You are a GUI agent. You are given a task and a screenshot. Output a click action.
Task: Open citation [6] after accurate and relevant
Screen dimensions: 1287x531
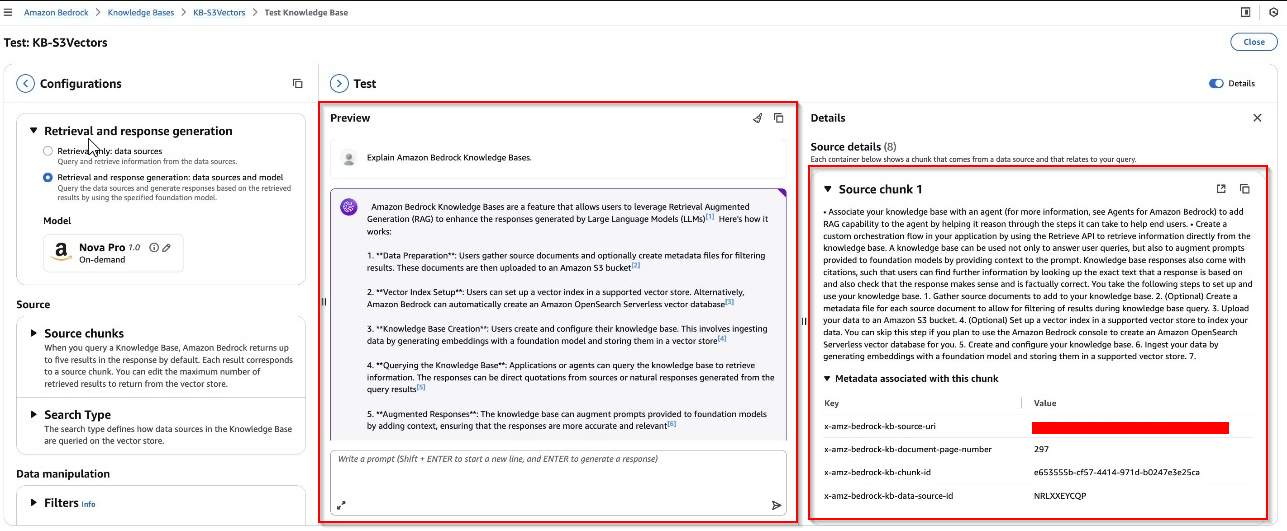[x=672, y=424]
